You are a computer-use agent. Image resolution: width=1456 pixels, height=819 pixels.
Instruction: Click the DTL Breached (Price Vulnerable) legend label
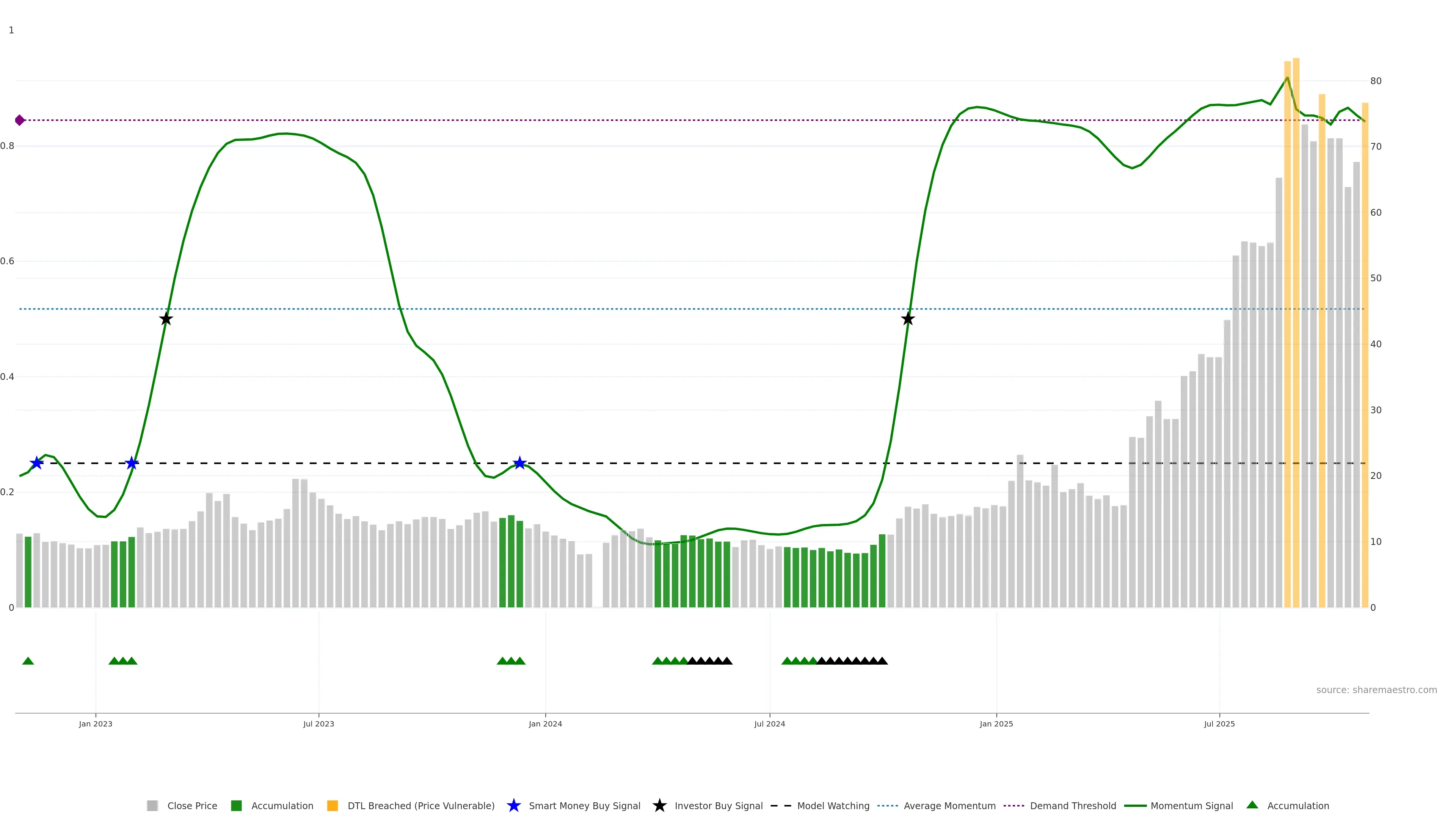(420, 805)
